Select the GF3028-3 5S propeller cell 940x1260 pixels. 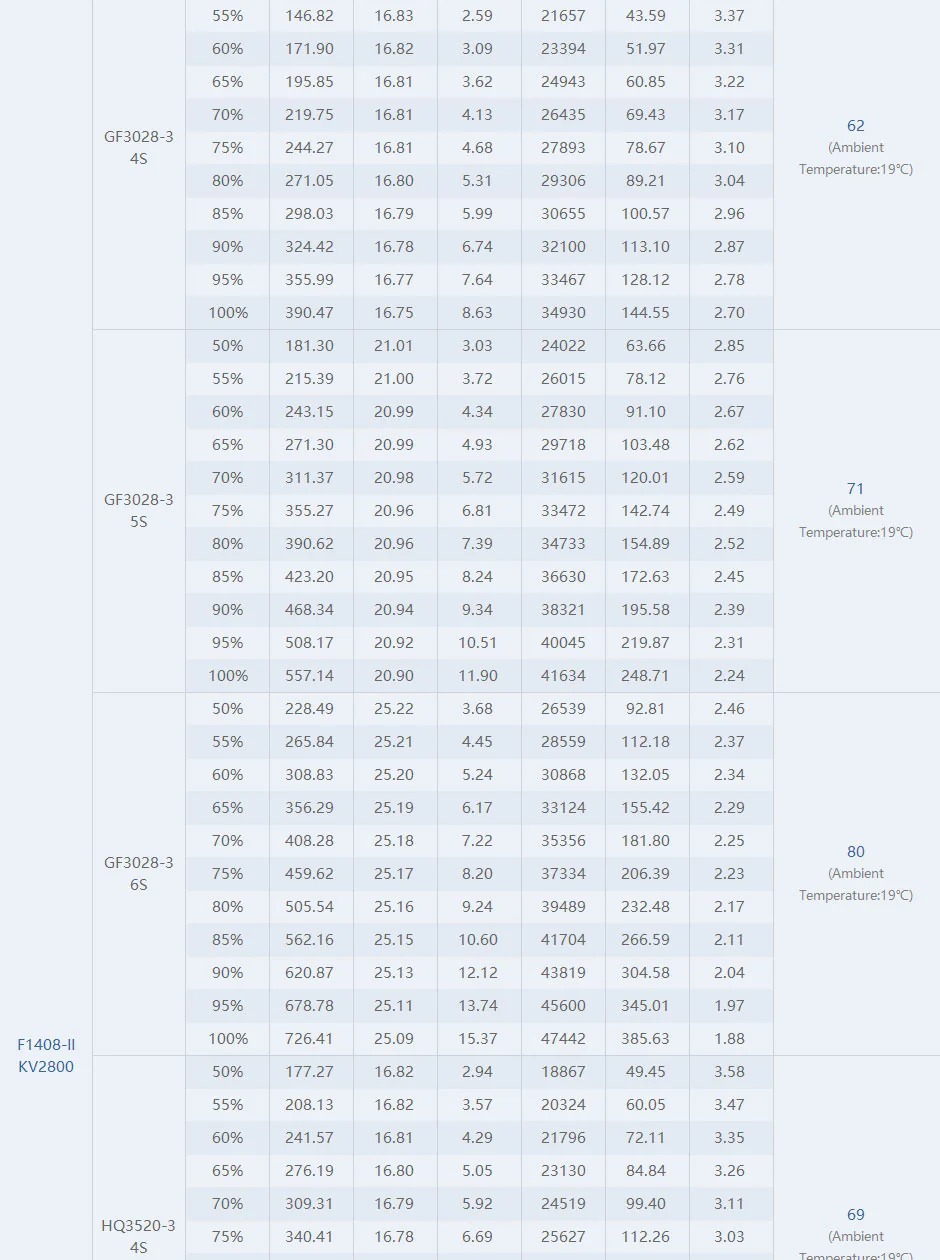coord(138,510)
